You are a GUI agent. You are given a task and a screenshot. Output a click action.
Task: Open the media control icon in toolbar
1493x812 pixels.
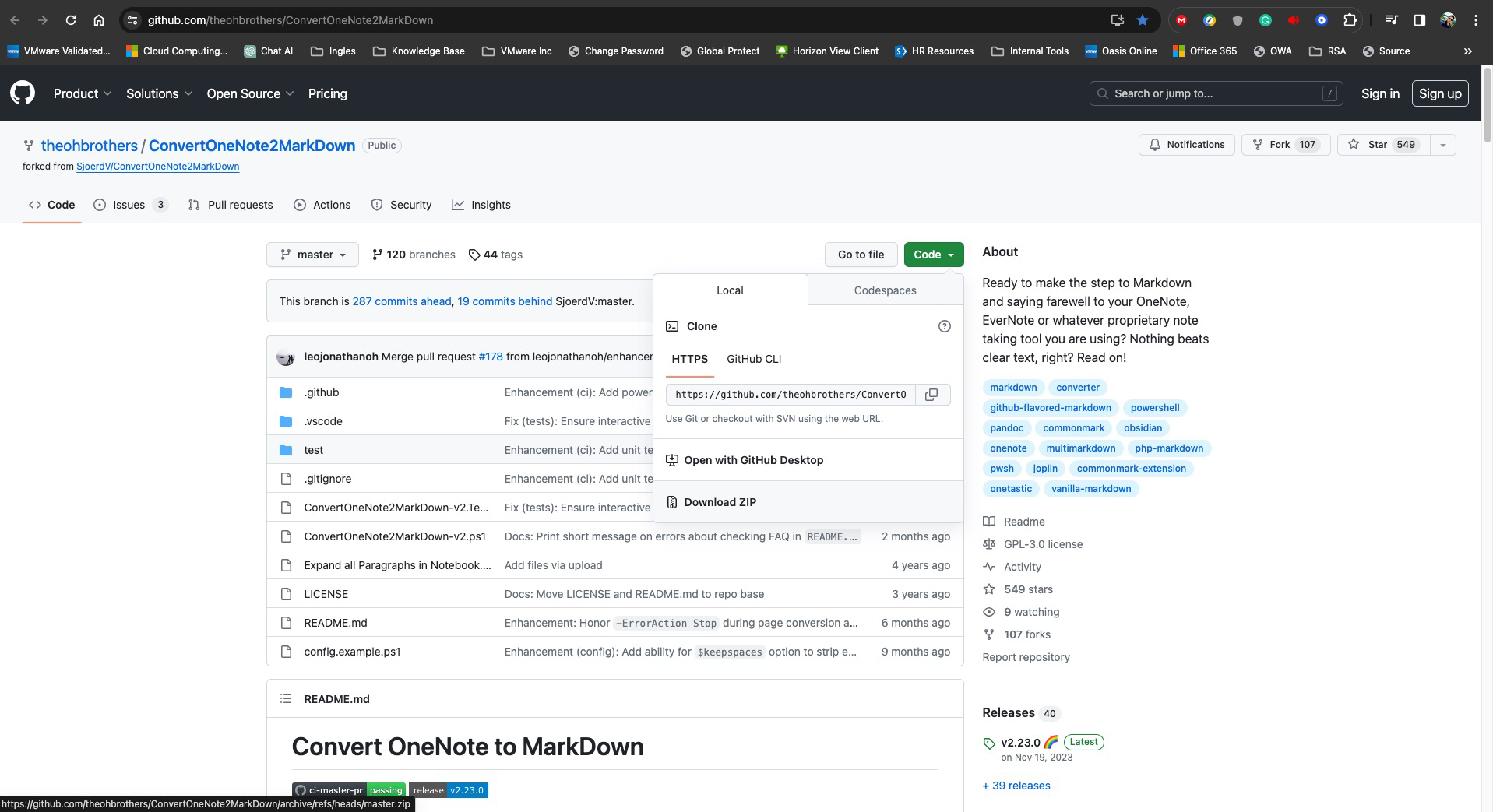[x=1392, y=20]
